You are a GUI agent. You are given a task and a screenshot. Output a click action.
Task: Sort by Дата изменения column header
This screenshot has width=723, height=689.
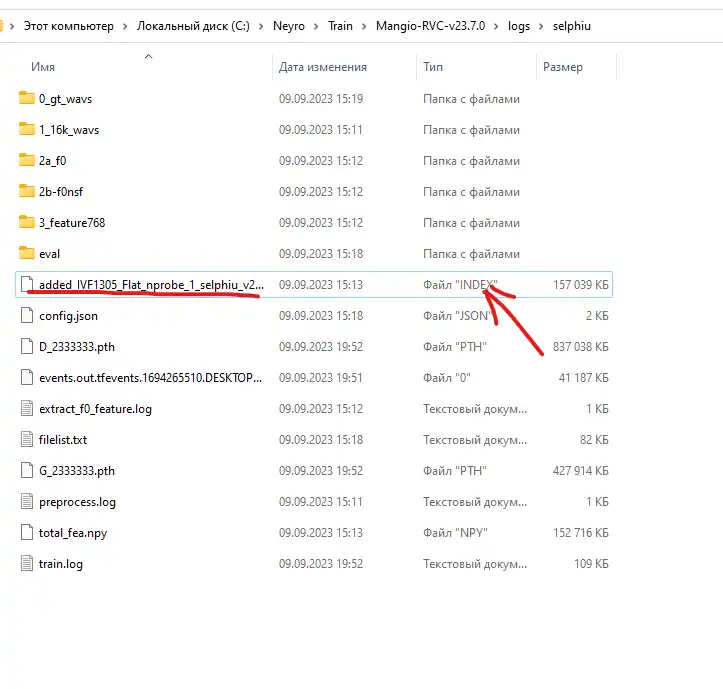[323, 67]
